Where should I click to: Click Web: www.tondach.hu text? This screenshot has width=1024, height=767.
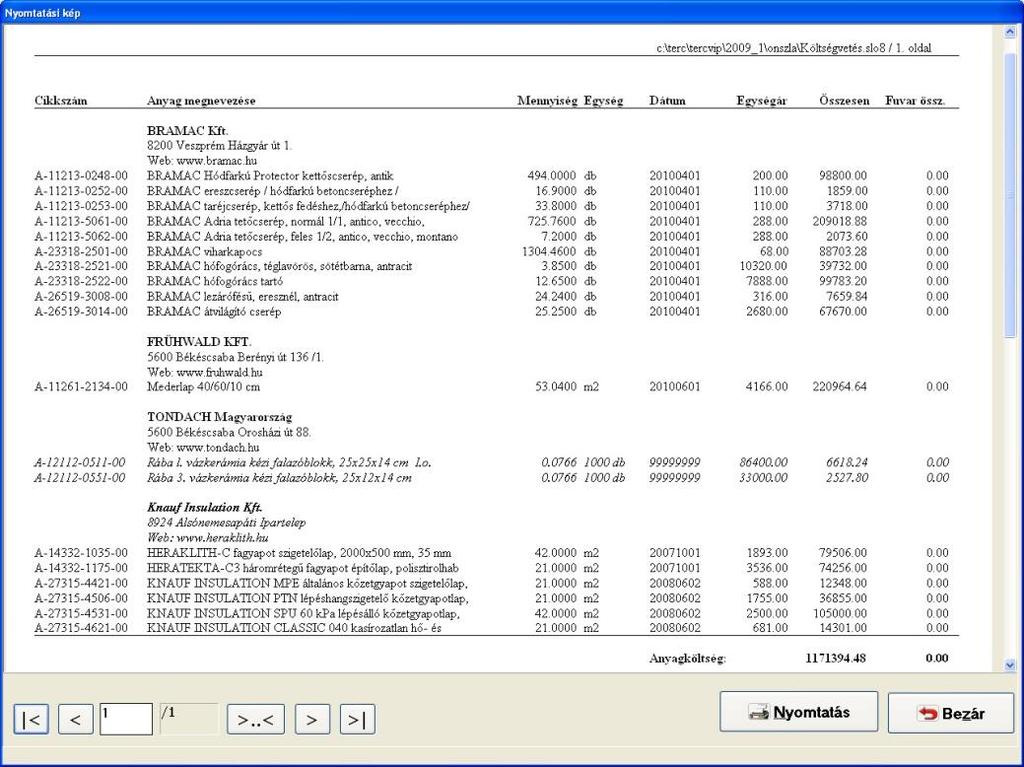tap(203, 448)
